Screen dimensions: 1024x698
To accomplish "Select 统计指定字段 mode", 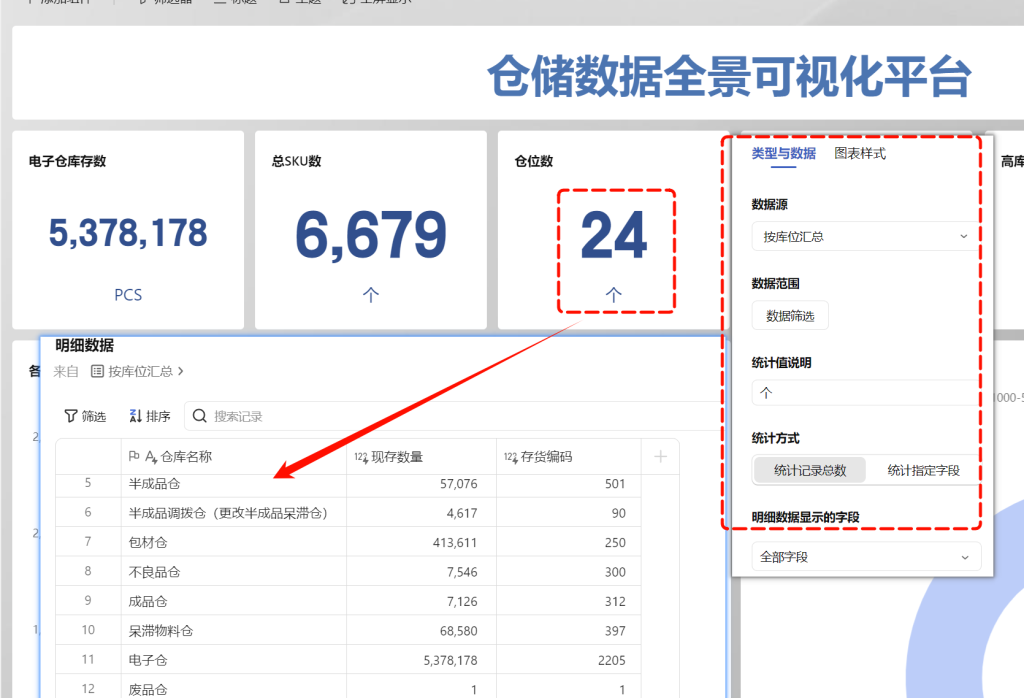I will [x=923, y=470].
